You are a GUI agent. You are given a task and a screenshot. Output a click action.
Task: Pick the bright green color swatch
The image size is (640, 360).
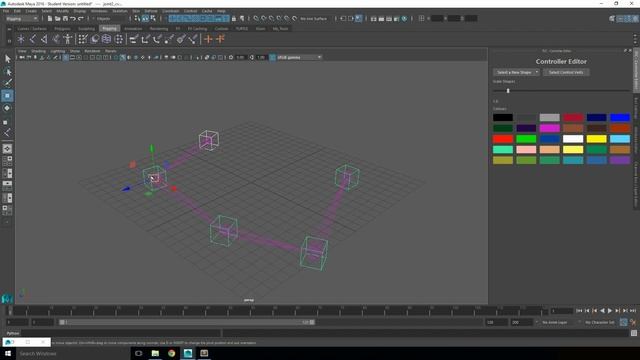(526, 139)
